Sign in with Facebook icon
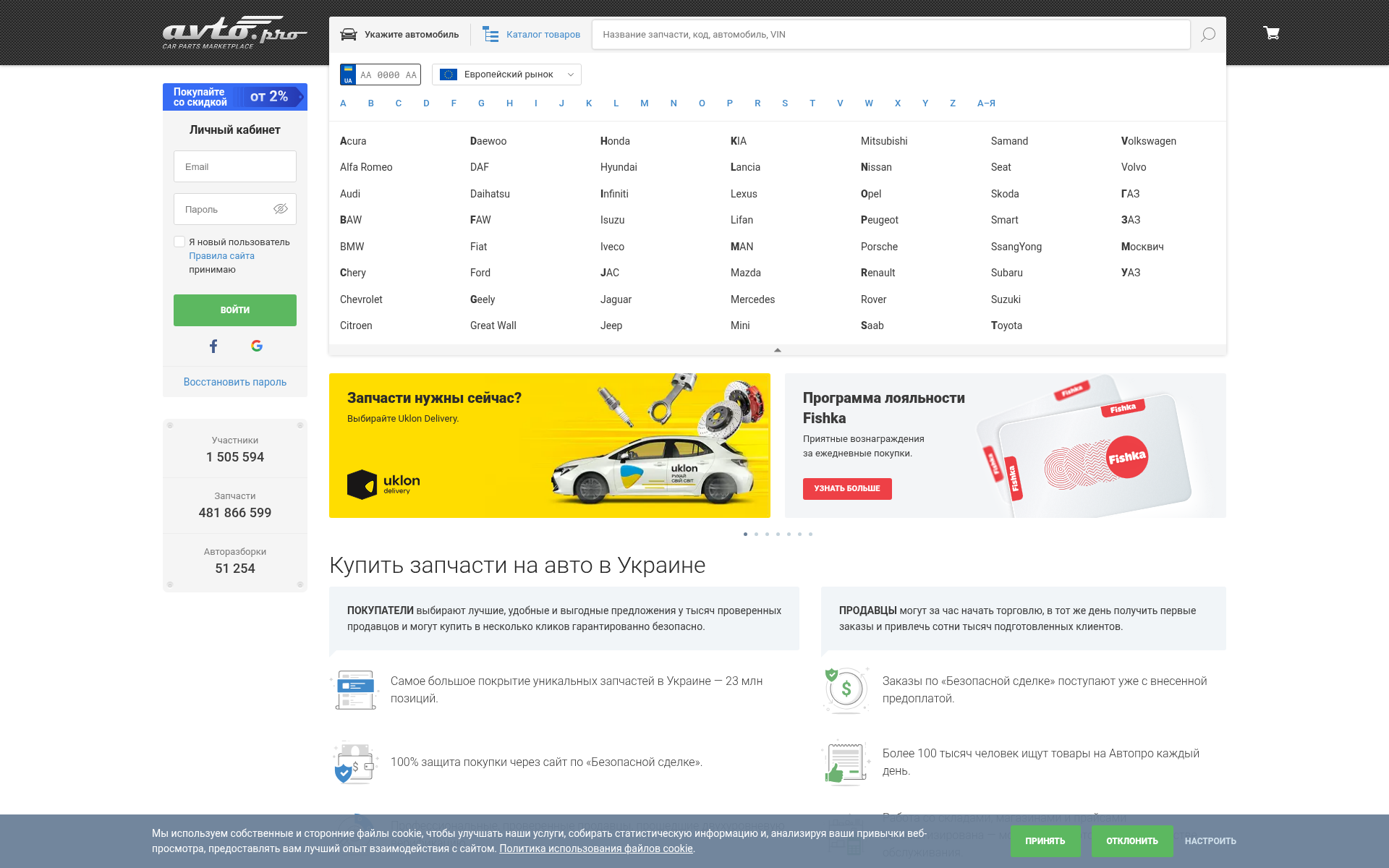1389x868 pixels. 213,346
